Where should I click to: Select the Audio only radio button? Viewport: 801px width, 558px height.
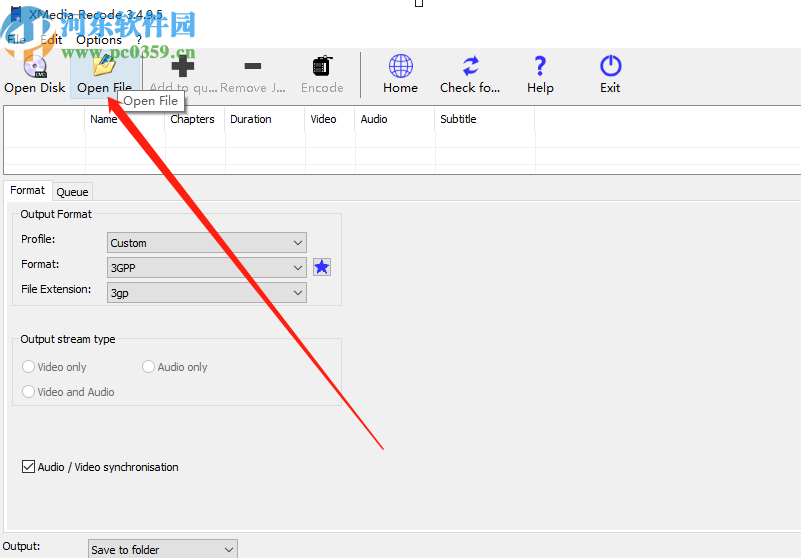coord(148,367)
